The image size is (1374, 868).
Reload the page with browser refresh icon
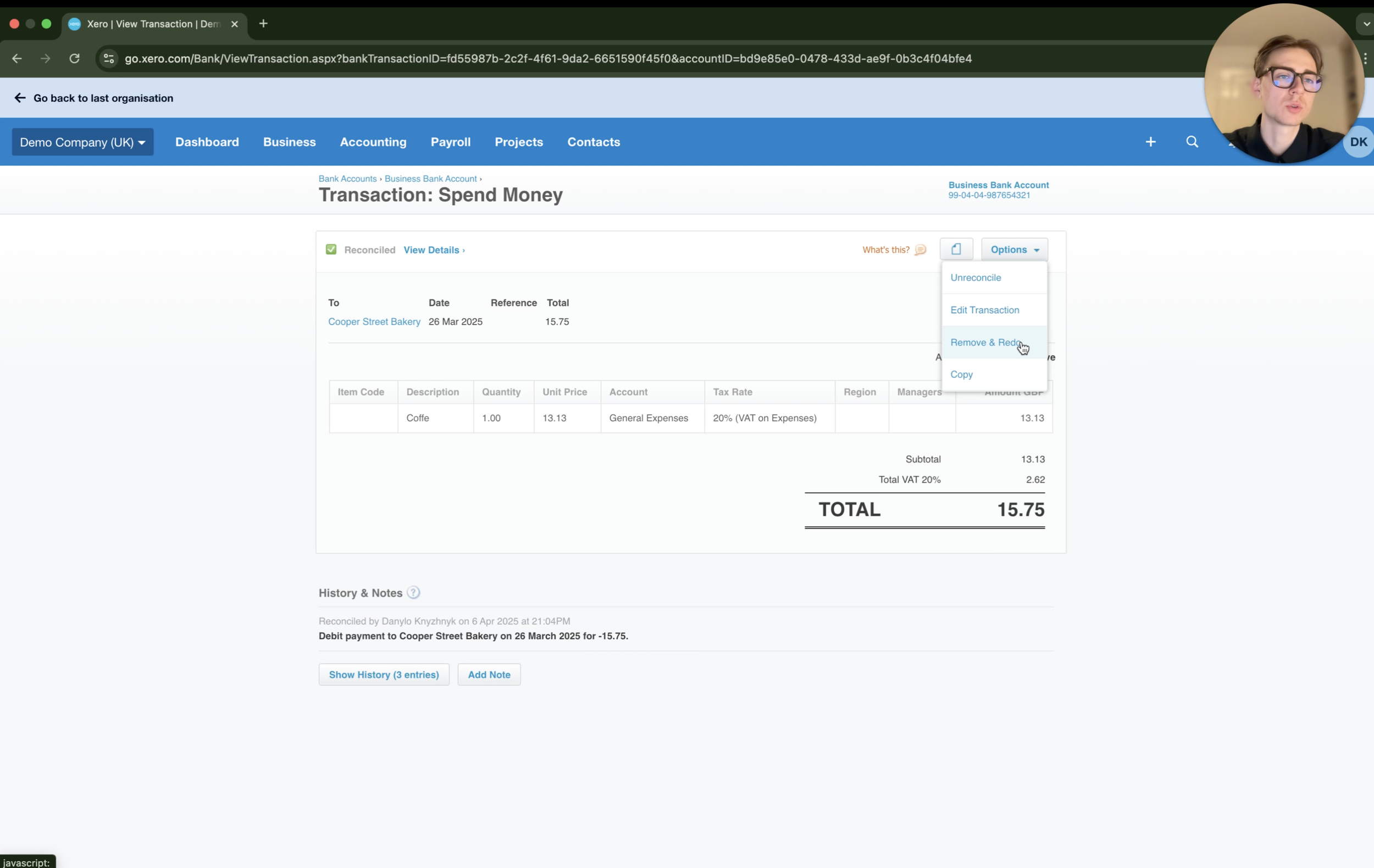(x=74, y=59)
